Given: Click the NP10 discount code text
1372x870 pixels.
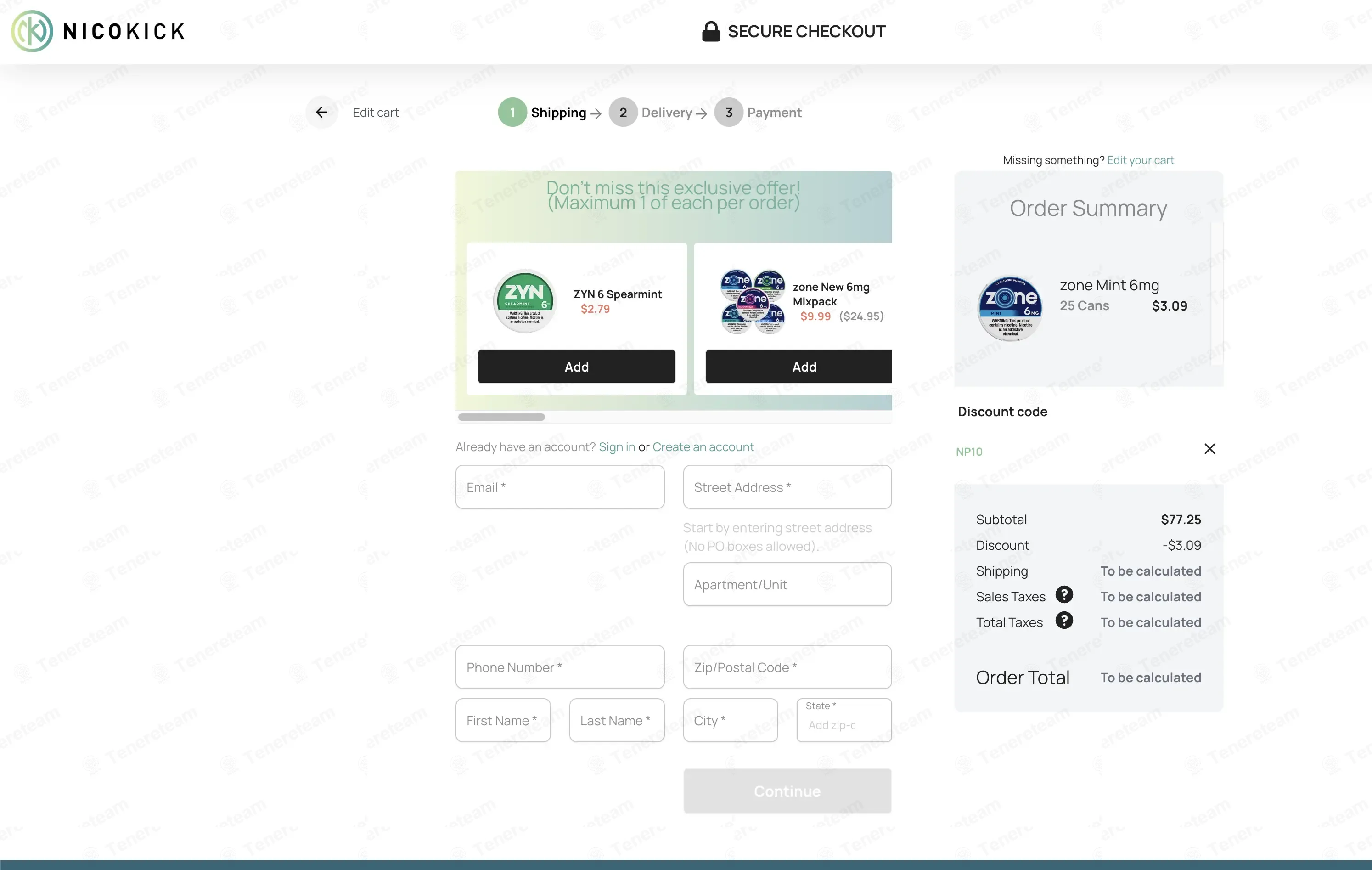Looking at the screenshot, I should point(968,452).
